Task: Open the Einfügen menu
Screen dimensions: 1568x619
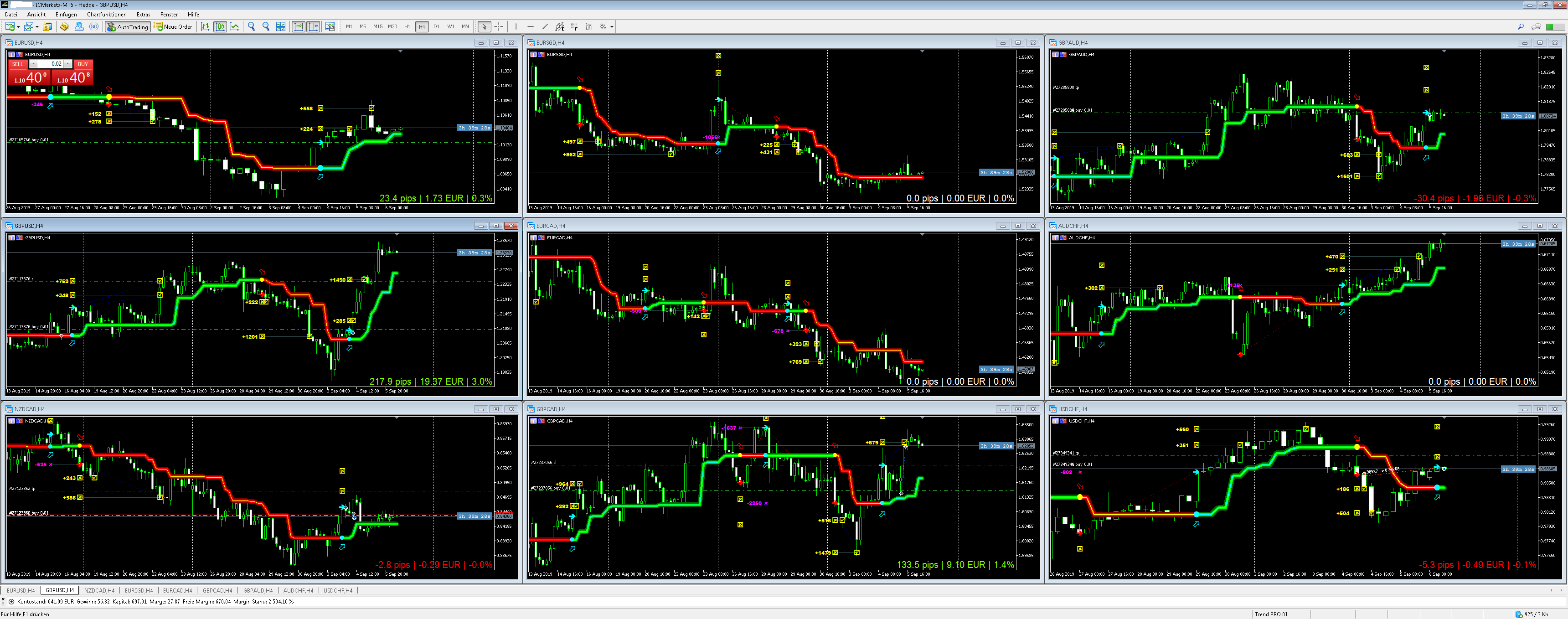Action: tap(67, 15)
